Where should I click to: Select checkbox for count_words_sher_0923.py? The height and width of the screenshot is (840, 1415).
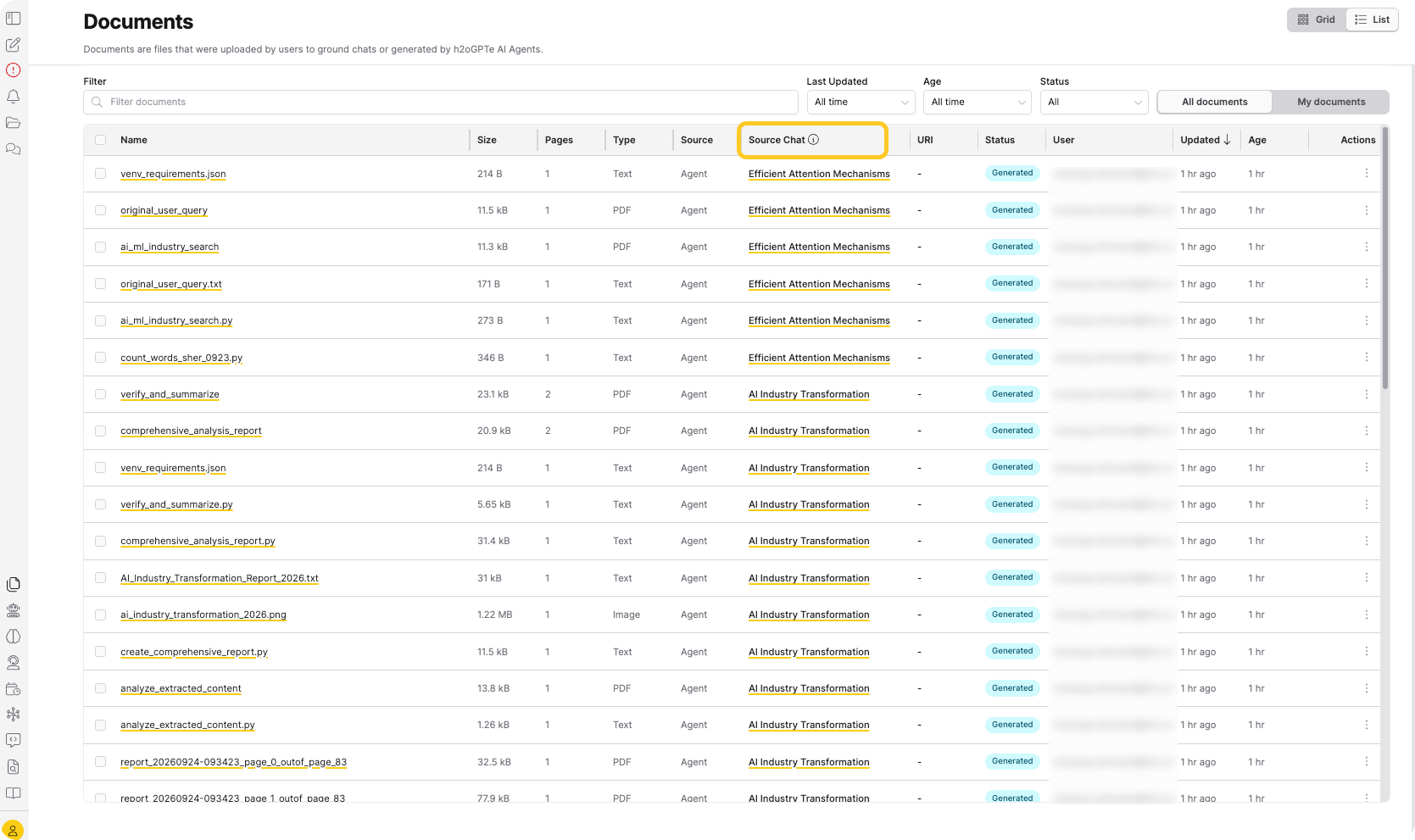click(101, 358)
